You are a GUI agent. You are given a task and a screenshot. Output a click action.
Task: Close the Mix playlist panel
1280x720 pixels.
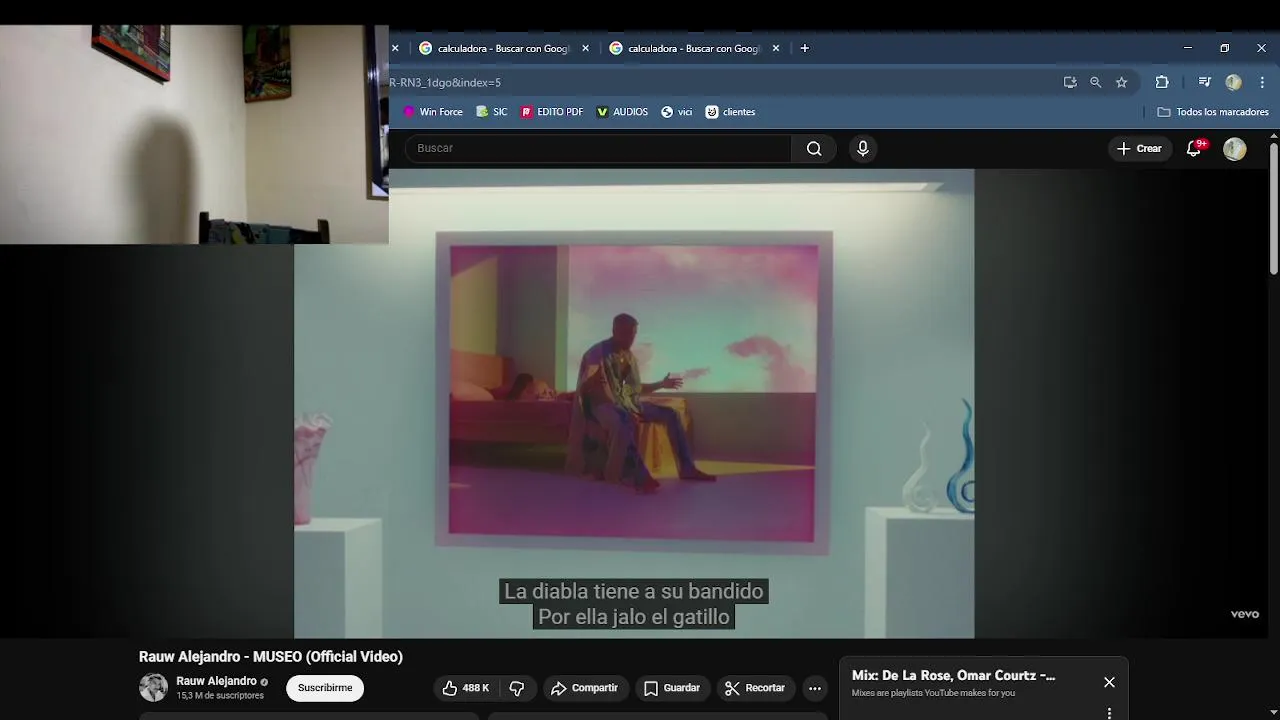[x=1109, y=682]
